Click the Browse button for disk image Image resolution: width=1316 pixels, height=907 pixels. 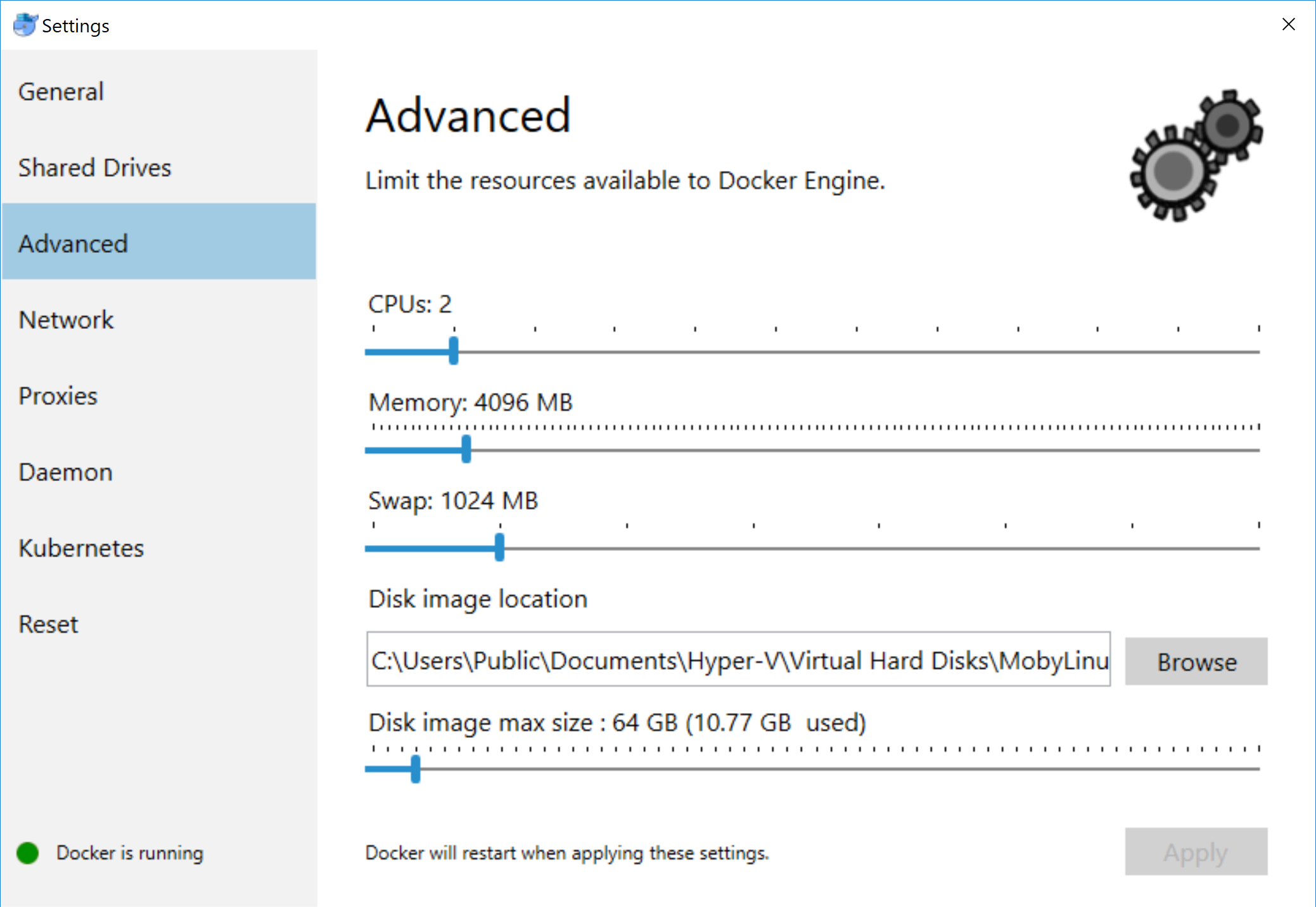pos(1196,661)
